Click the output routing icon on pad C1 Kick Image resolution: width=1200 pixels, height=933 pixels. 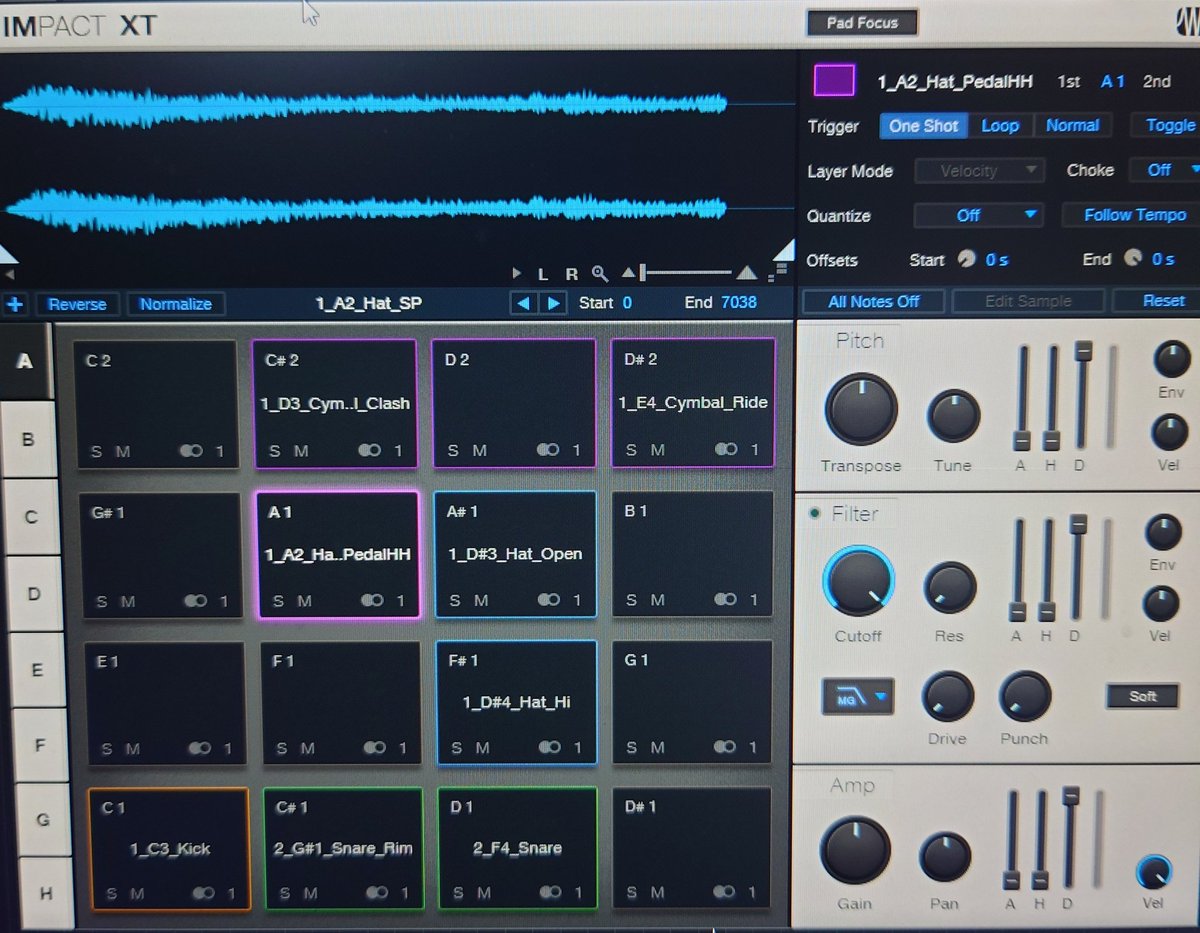click(204, 893)
